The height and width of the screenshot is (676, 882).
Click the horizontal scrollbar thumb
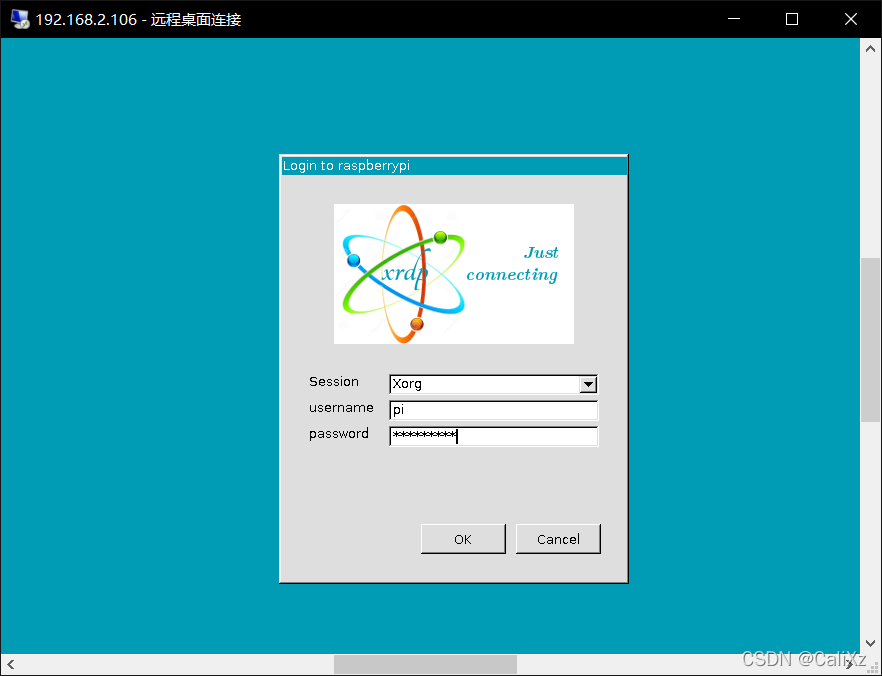point(425,665)
